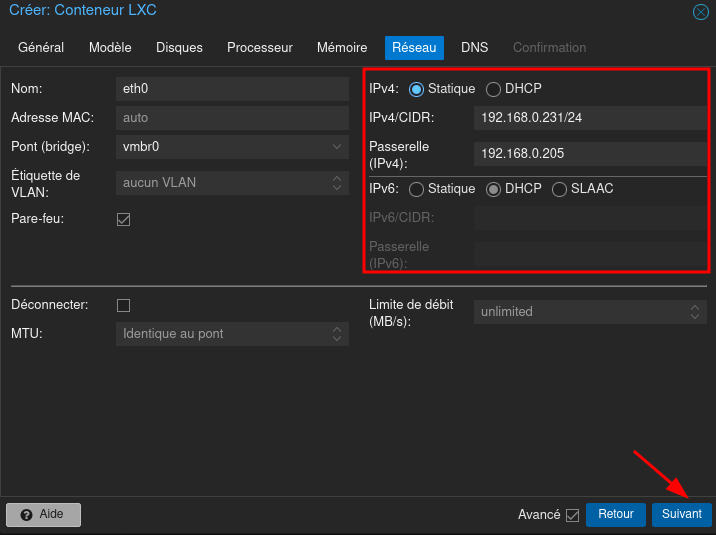Select IPv4 DHCP radio button
Viewport: 716px width, 535px height.
click(x=493, y=89)
